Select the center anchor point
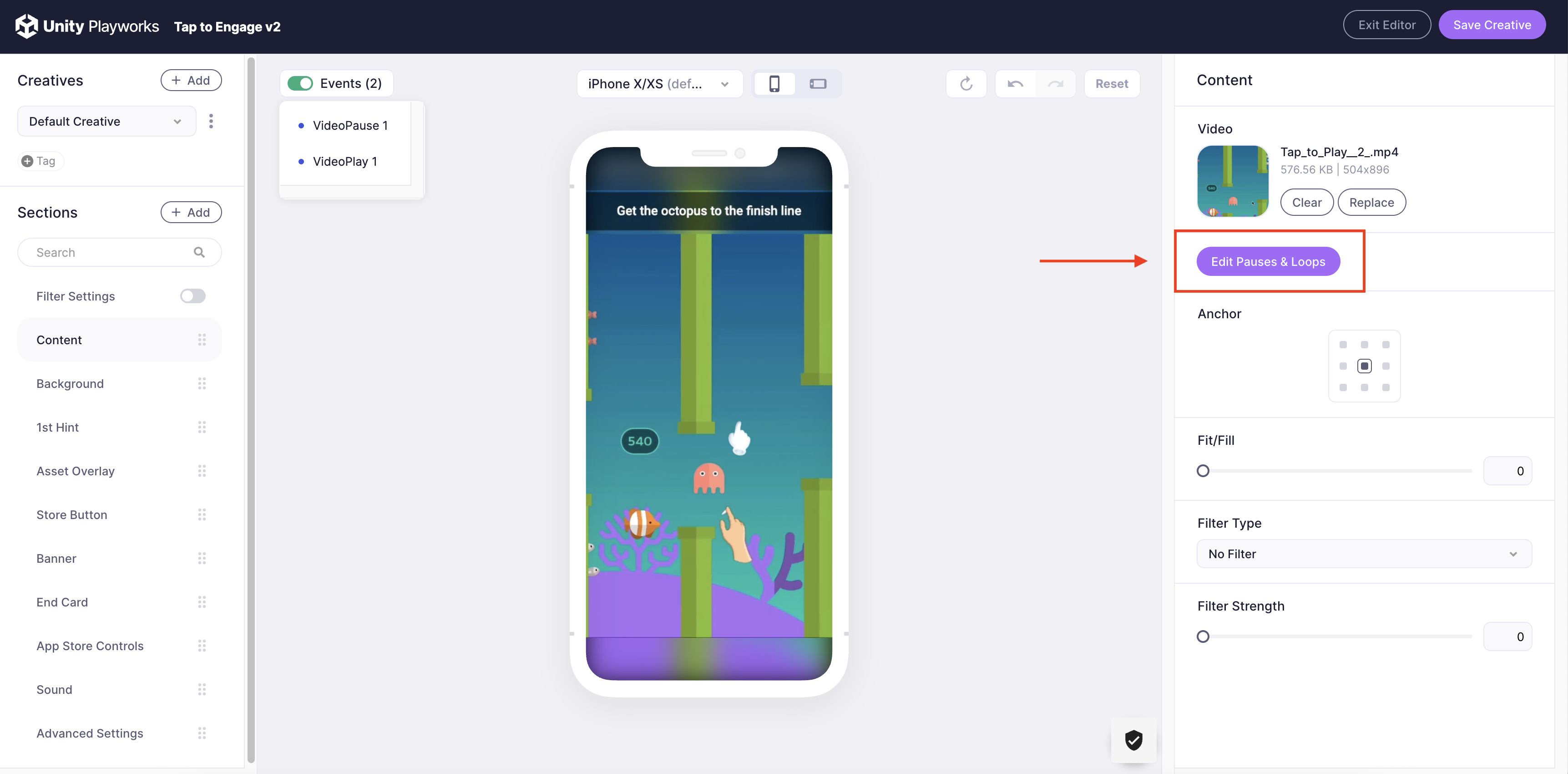Image resolution: width=1568 pixels, height=774 pixels. (1364, 366)
